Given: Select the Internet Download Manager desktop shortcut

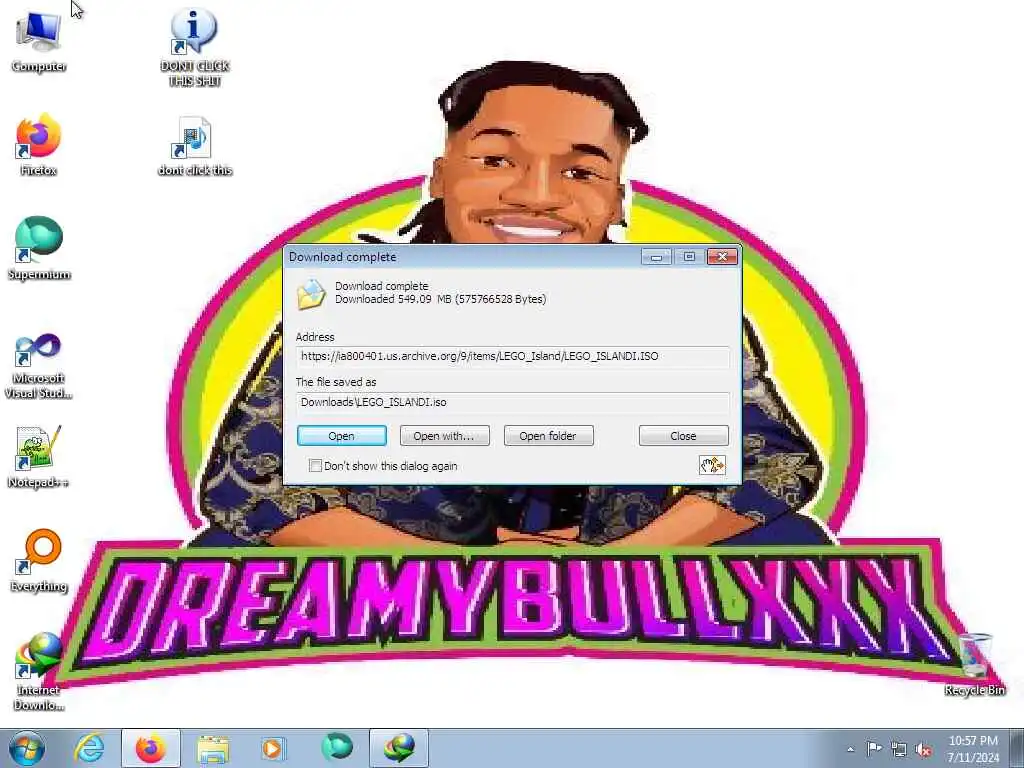Looking at the screenshot, I should pyautogui.click(x=39, y=670).
